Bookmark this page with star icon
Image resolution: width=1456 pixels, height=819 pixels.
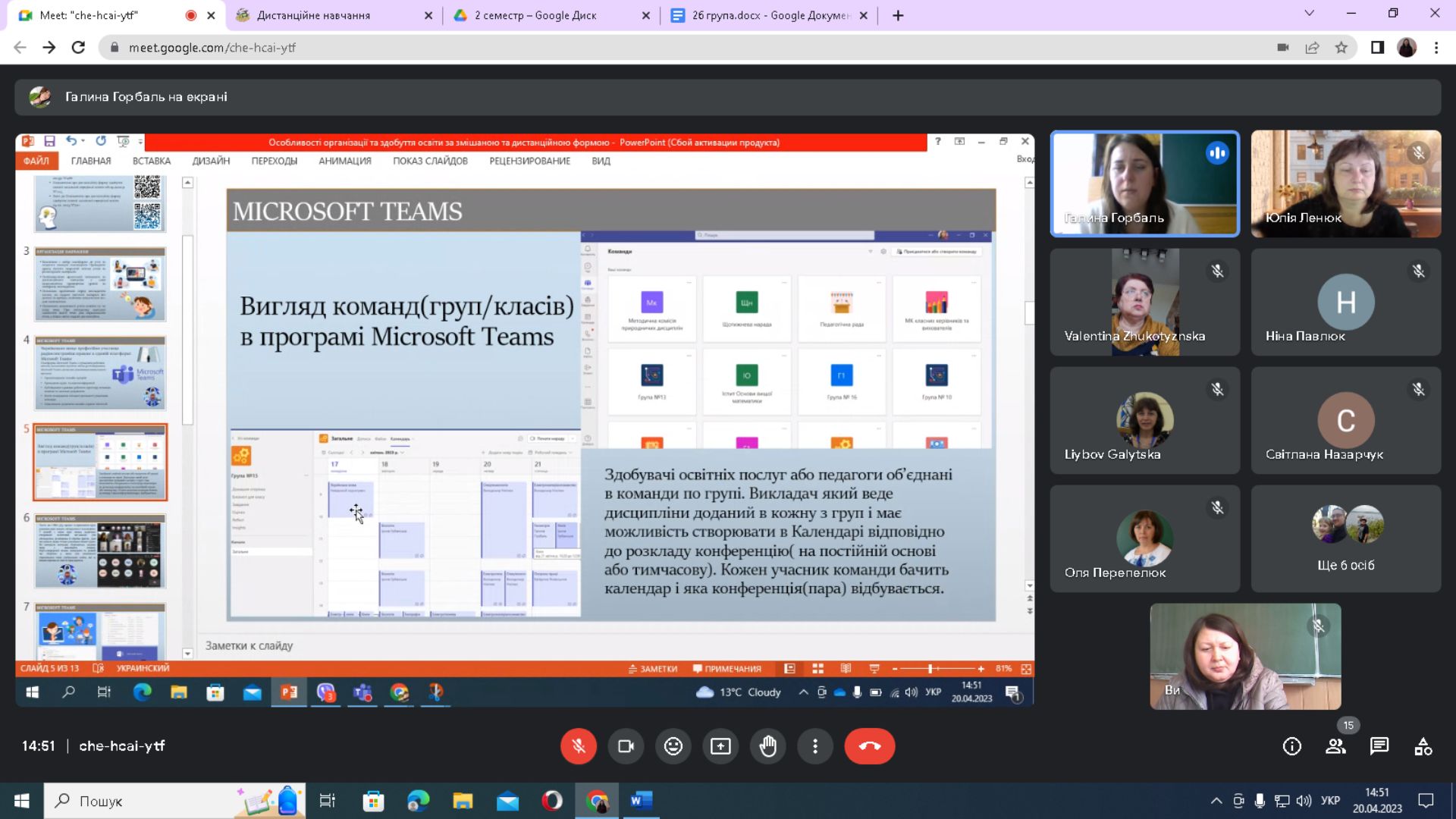1341,47
